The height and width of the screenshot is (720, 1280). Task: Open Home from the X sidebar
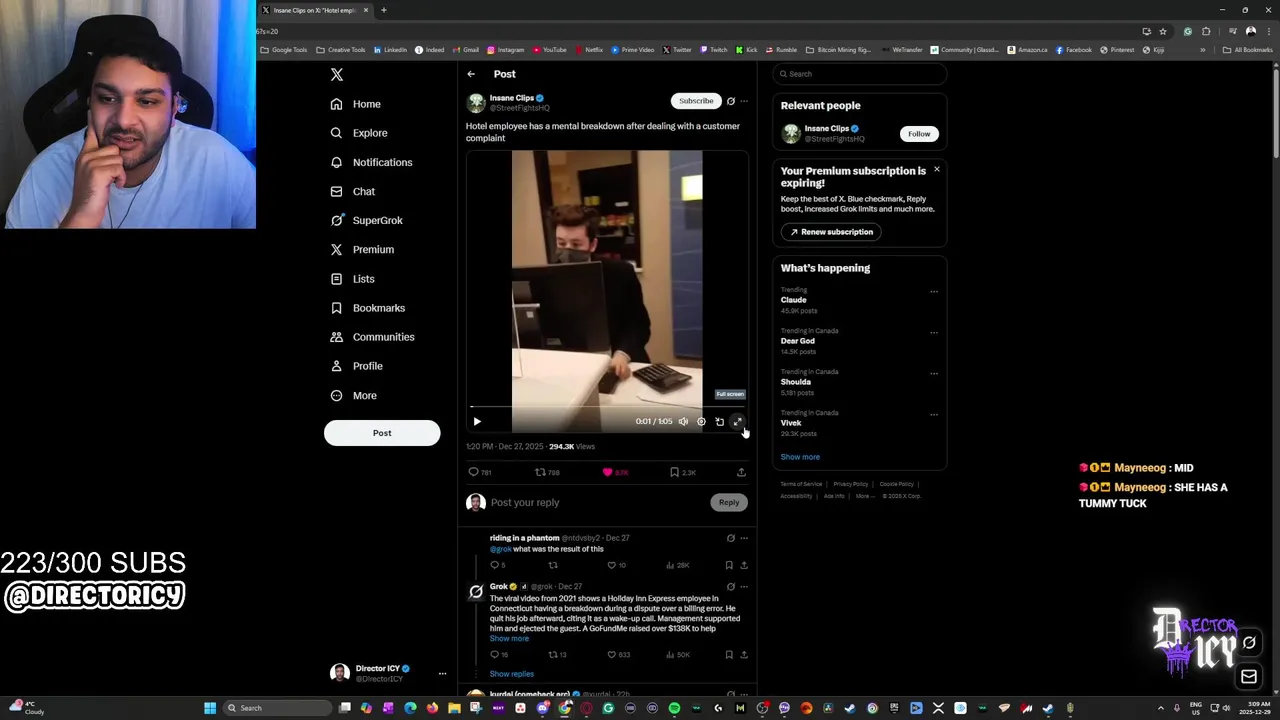pos(355,104)
